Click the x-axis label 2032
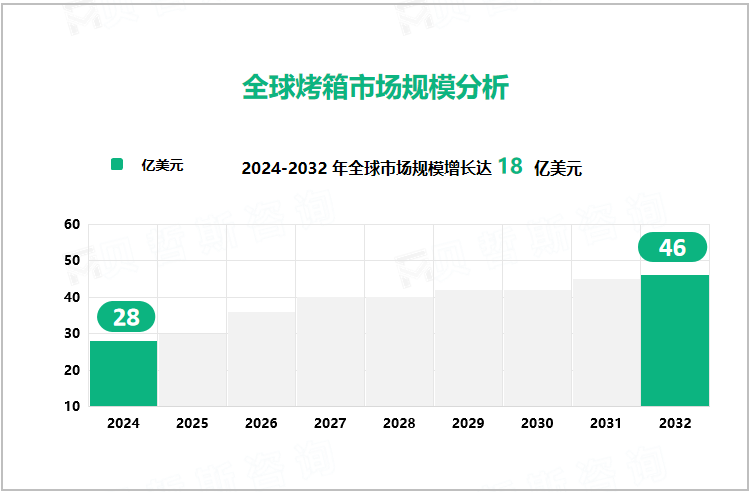The width and height of the screenshot is (753, 492). [x=675, y=423]
